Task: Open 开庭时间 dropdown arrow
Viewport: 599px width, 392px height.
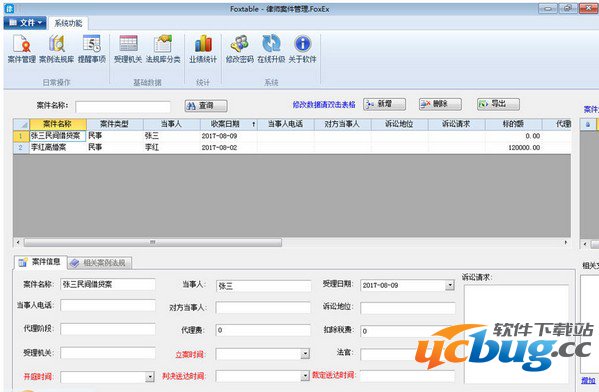Action: pos(150,377)
